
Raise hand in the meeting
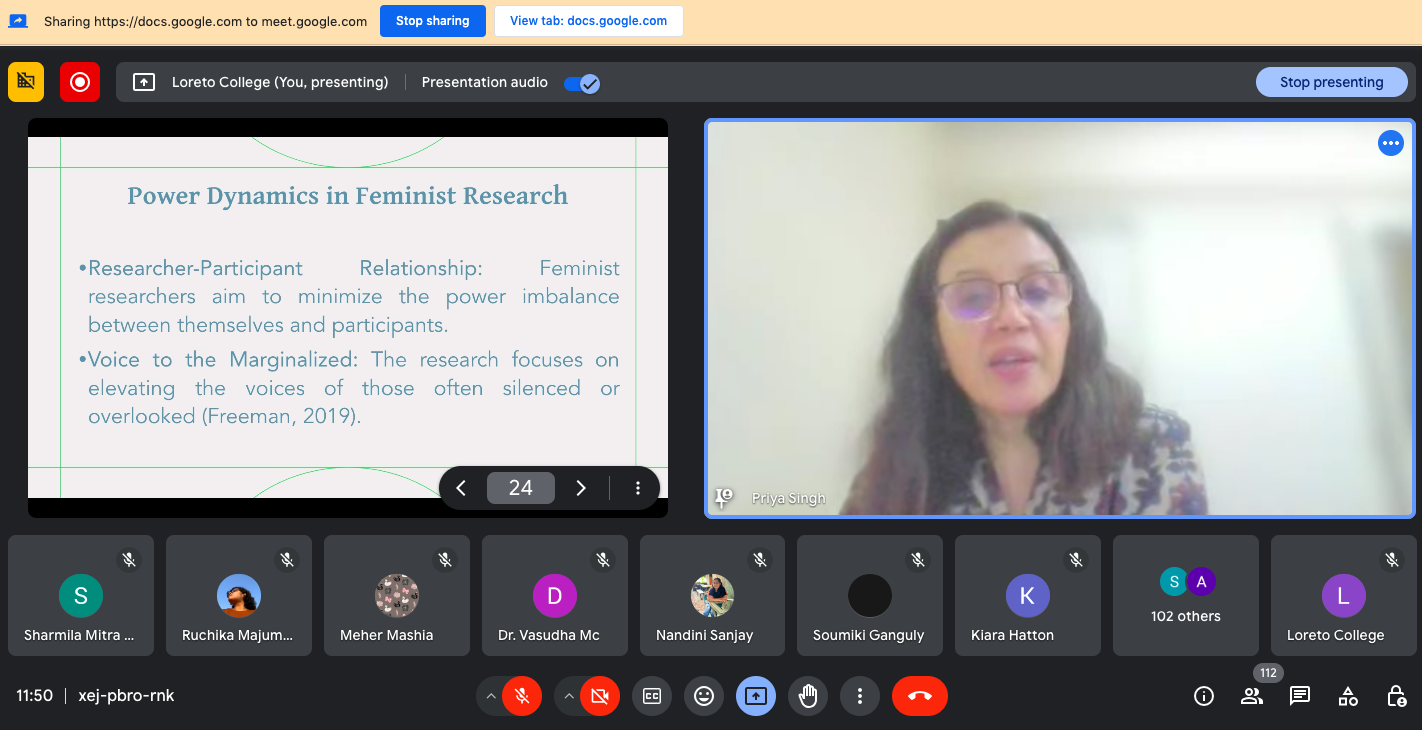tap(808, 696)
